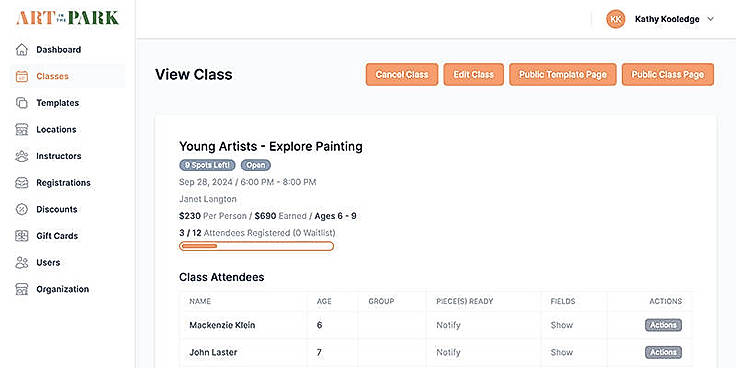This screenshot has height=368, width=736.
Task: Click the Dashboard house icon
Action: coord(22,50)
